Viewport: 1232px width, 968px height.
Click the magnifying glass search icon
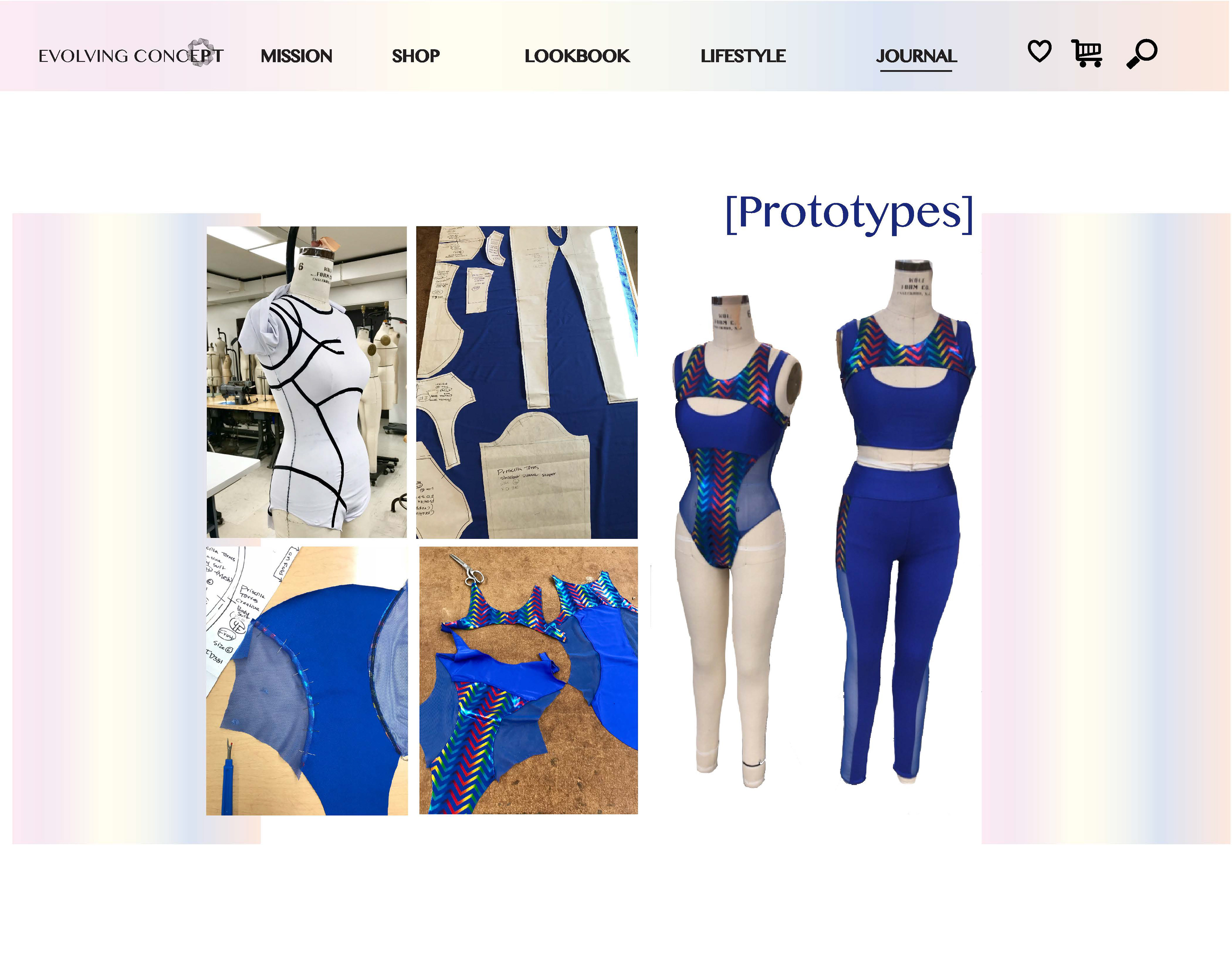coord(1141,54)
